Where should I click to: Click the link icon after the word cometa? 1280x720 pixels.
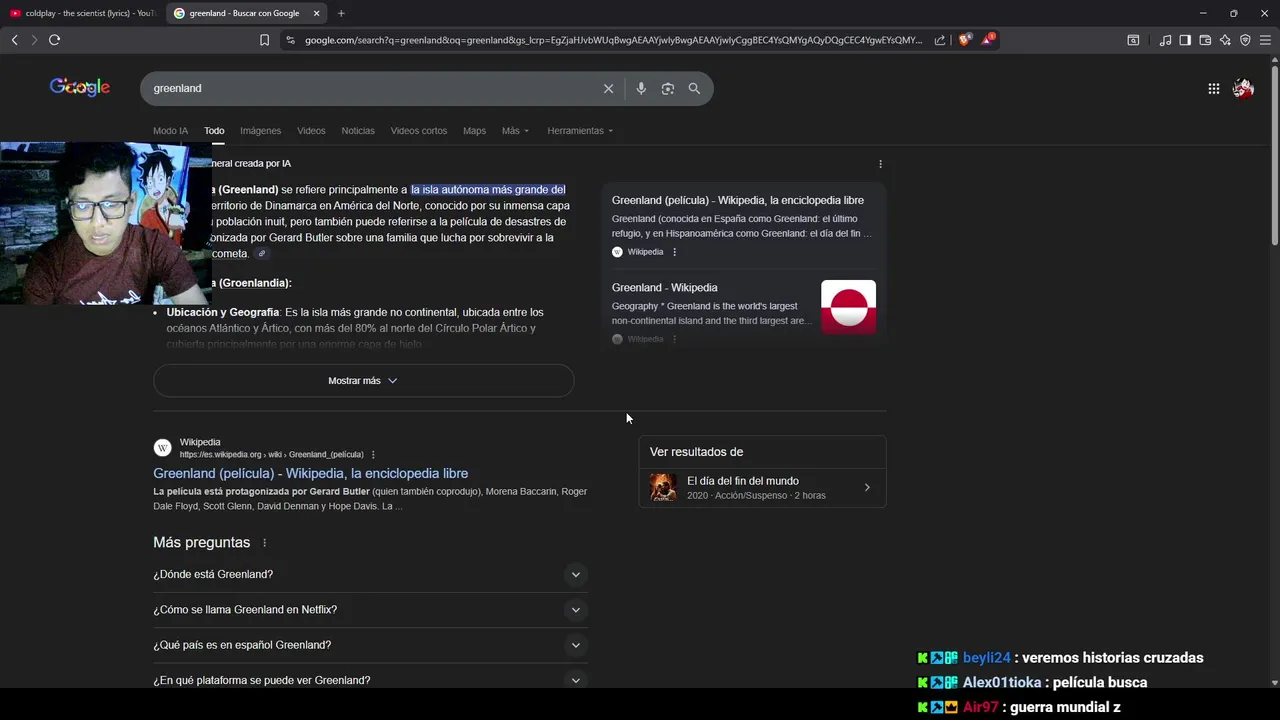(x=262, y=254)
